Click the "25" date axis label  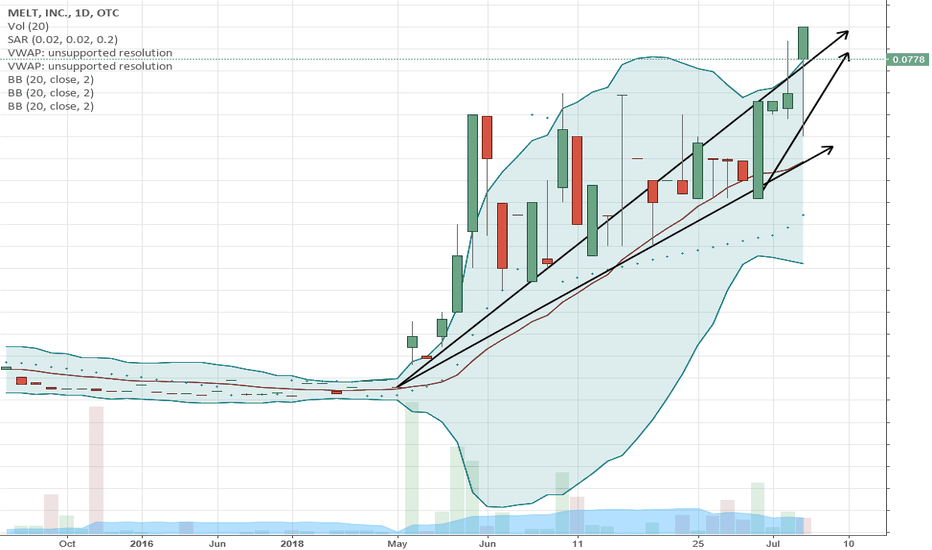pos(698,543)
